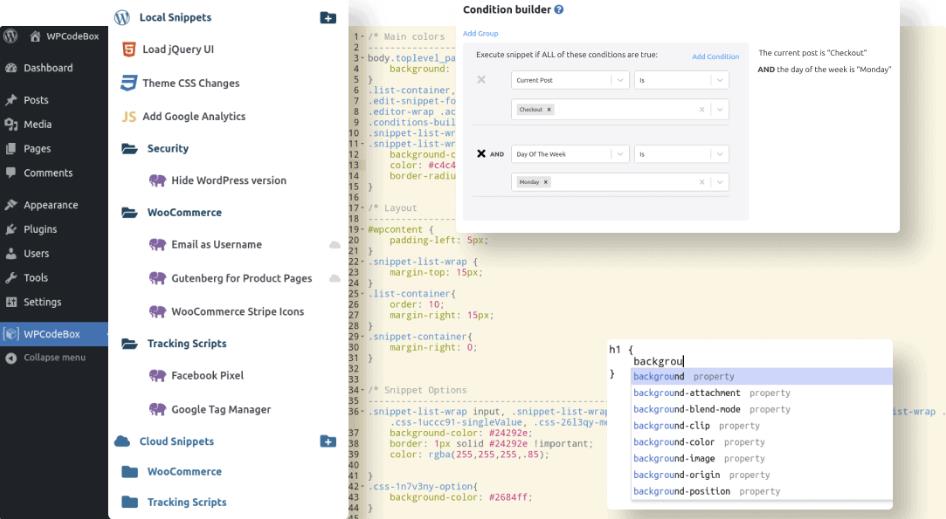
Task: Open Dashboard in the admin menu
Action: [x=48, y=68]
